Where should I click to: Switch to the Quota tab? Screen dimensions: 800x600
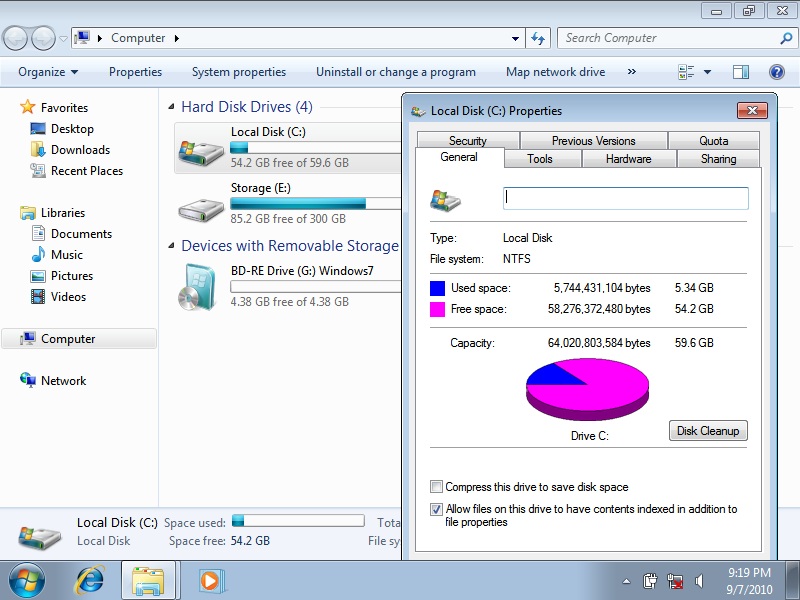click(x=714, y=140)
